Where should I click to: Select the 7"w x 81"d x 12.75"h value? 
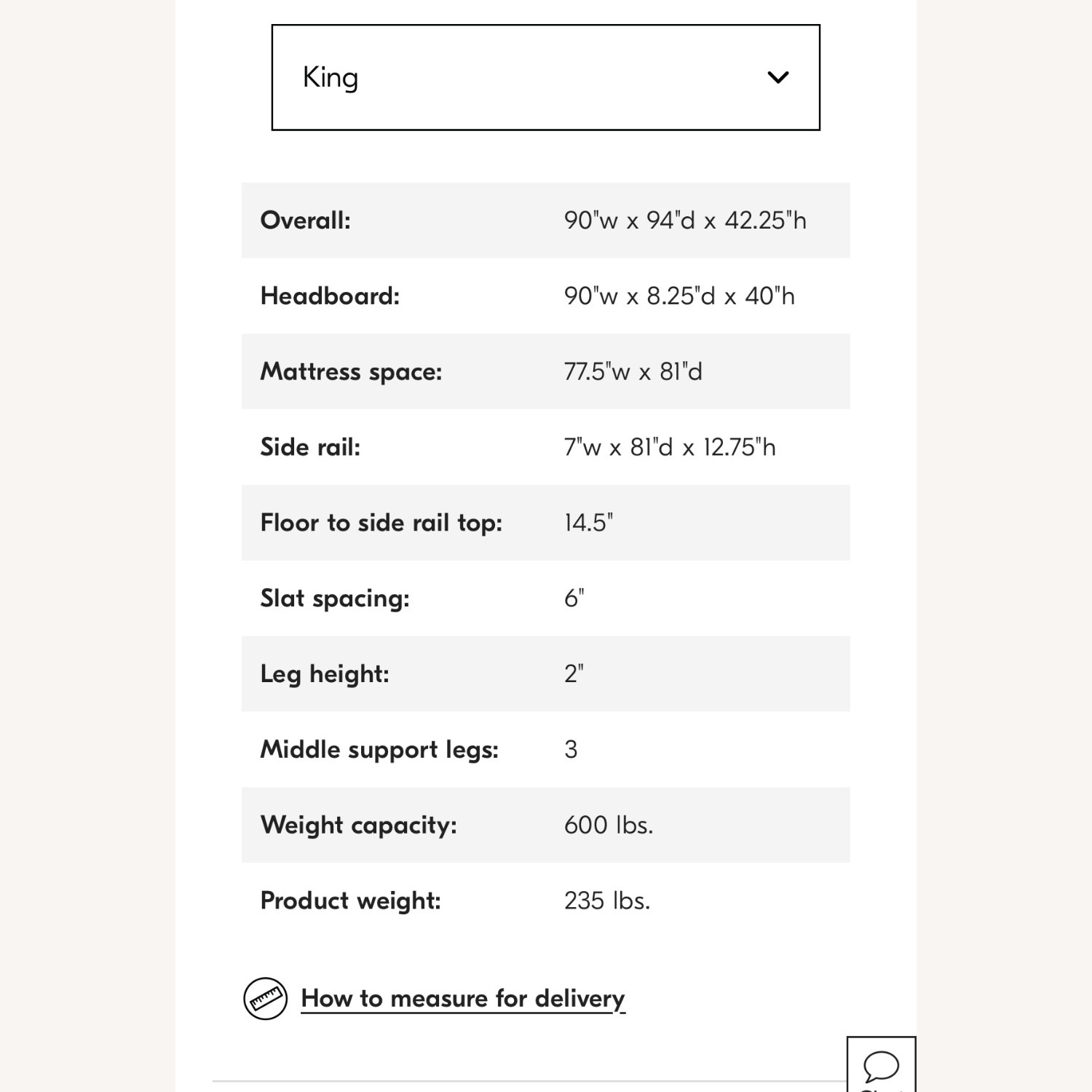[670, 447]
